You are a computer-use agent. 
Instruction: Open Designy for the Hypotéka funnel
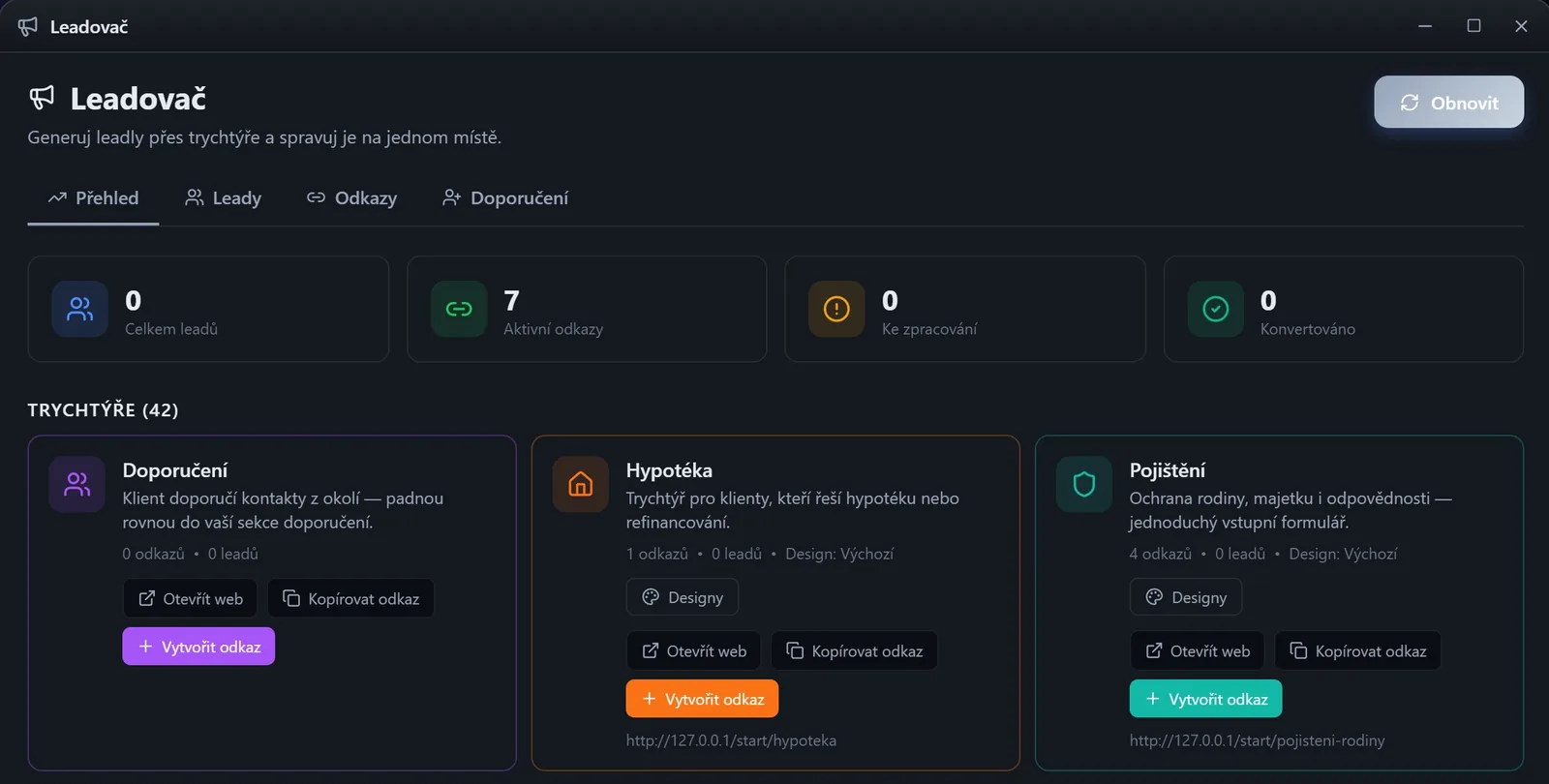tap(683, 597)
